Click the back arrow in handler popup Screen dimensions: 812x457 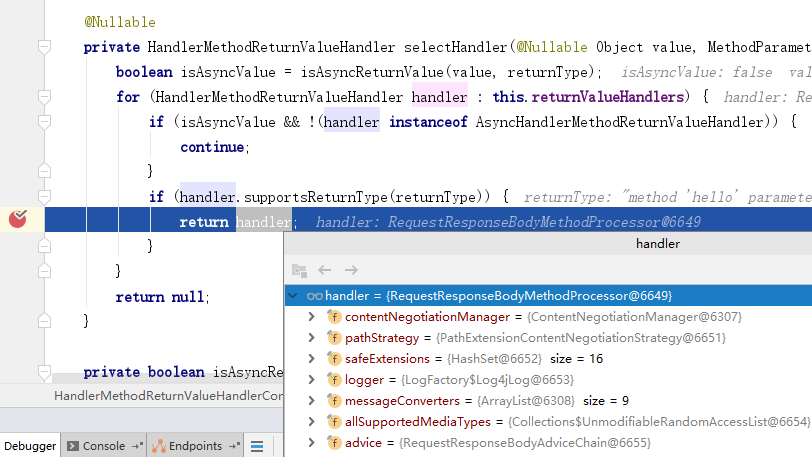pos(324,270)
